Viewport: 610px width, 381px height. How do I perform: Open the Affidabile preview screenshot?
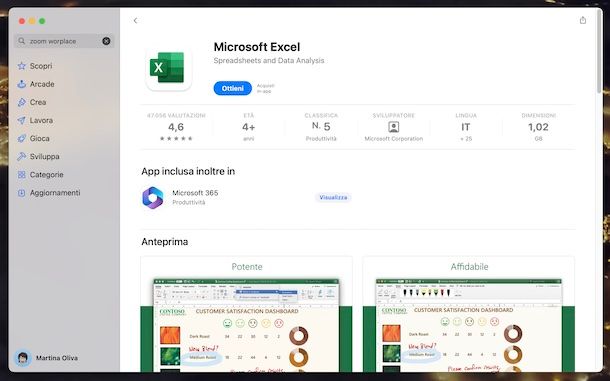point(469,314)
